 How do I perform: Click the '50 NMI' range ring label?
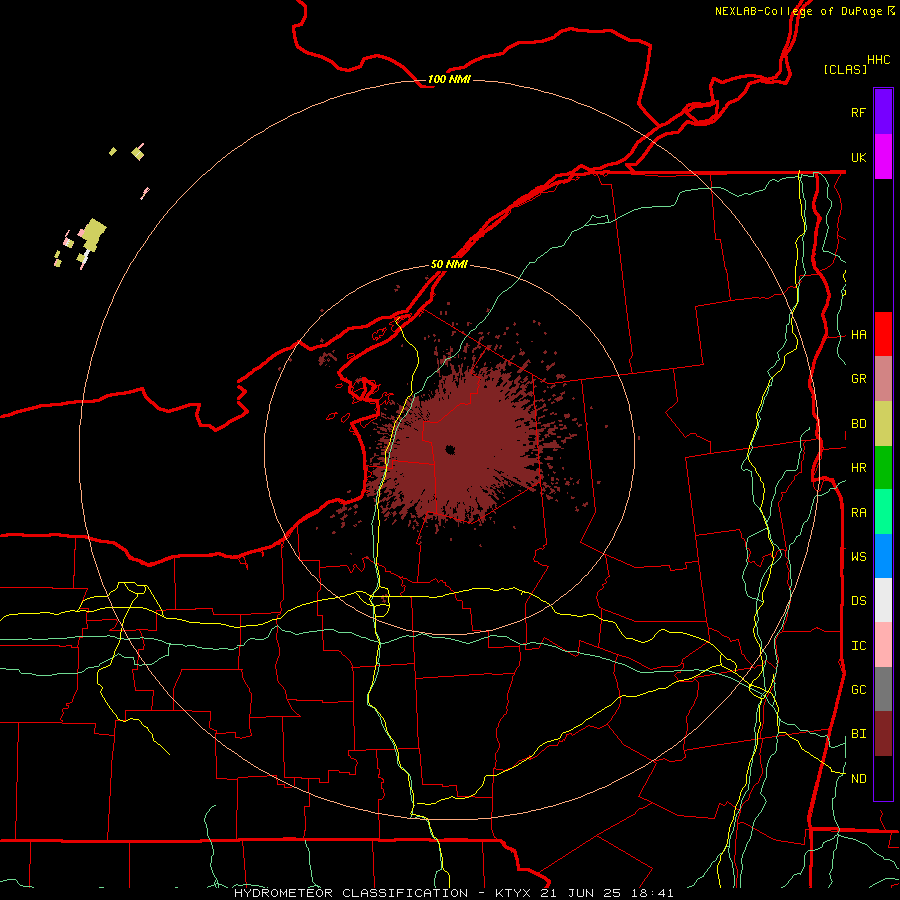click(449, 264)
